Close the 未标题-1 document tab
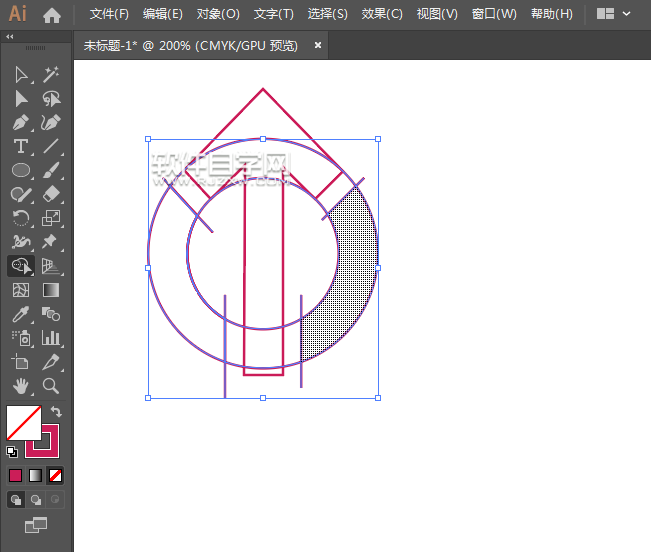651x552 pixels. point(318,45)
